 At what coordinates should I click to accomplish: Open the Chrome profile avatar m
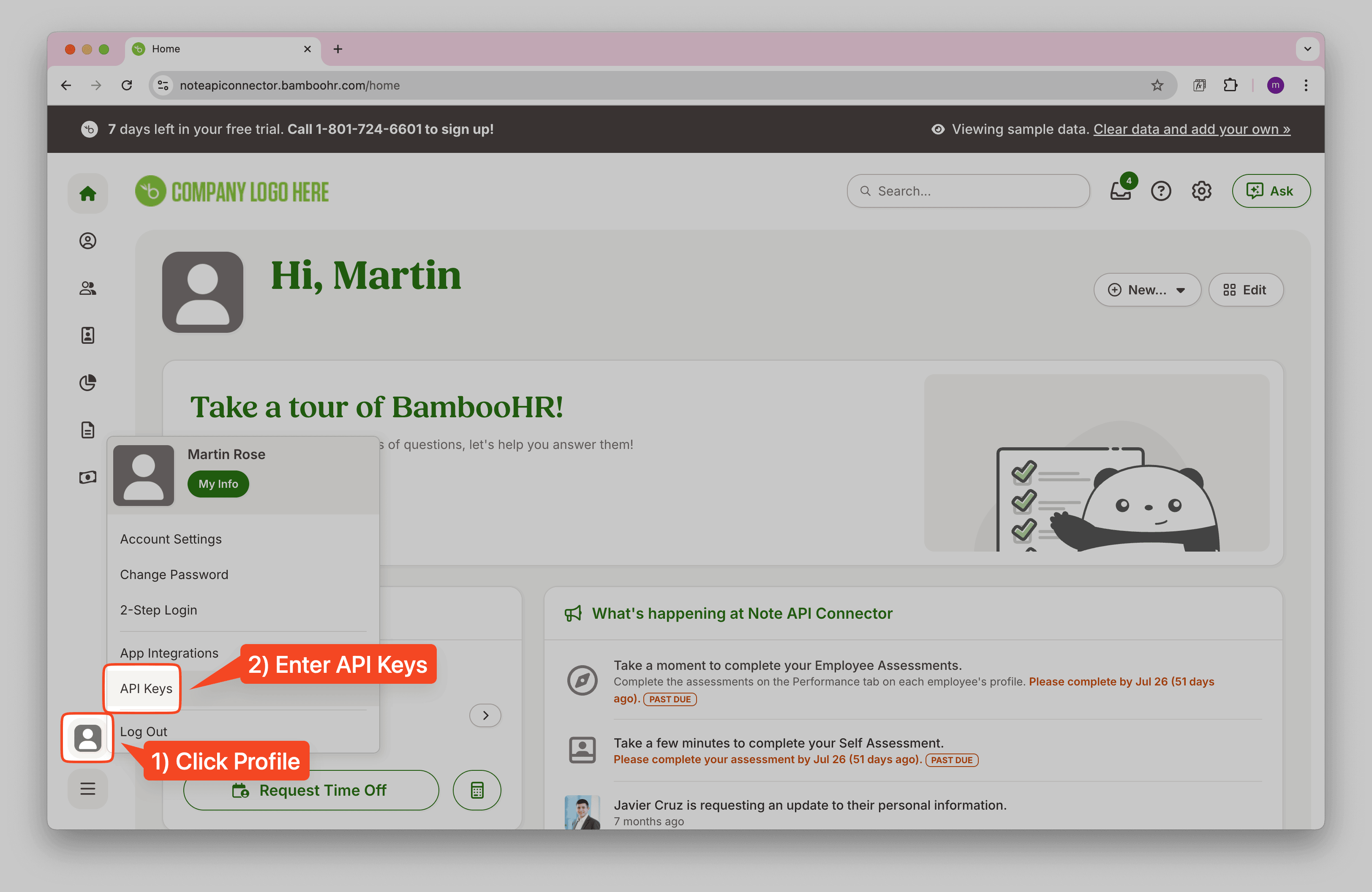coord(1275,85)
